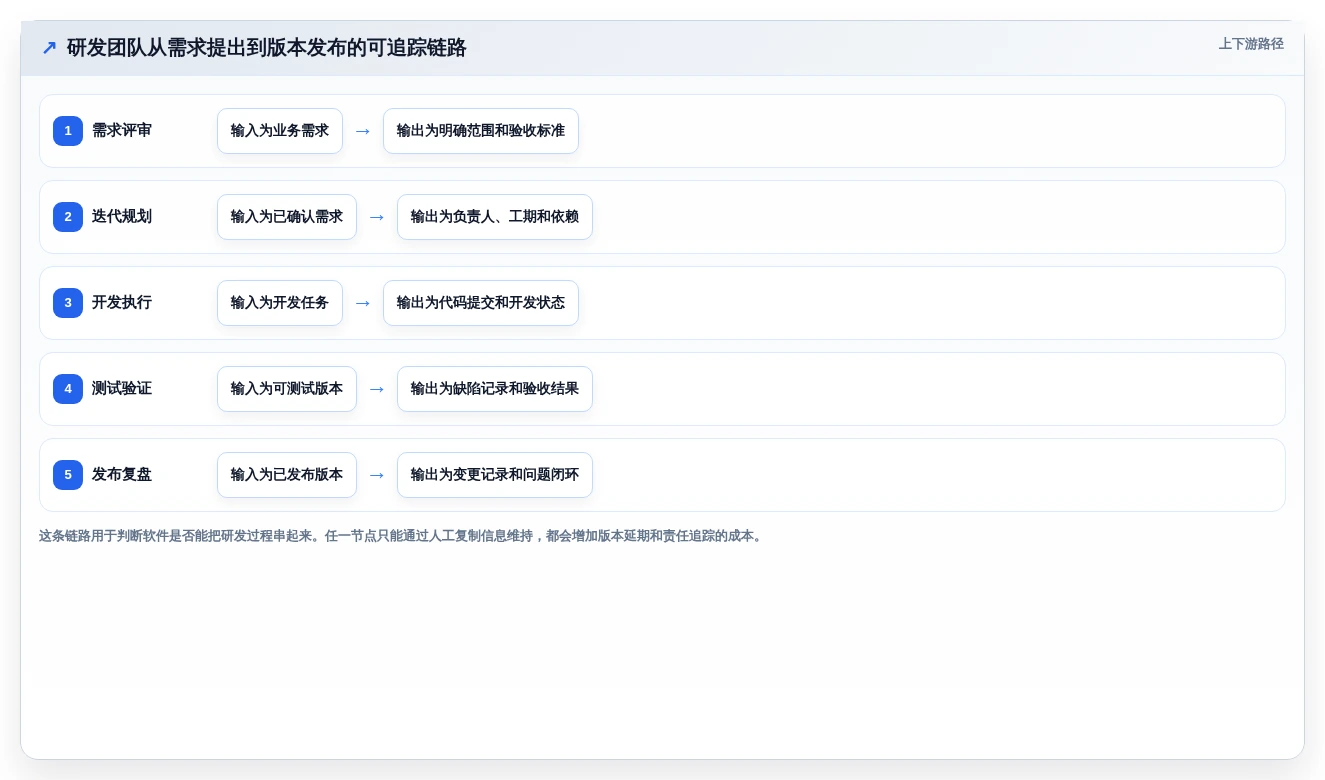
Task: Click the step 3 number badge
Action: [x=68, y=303]
